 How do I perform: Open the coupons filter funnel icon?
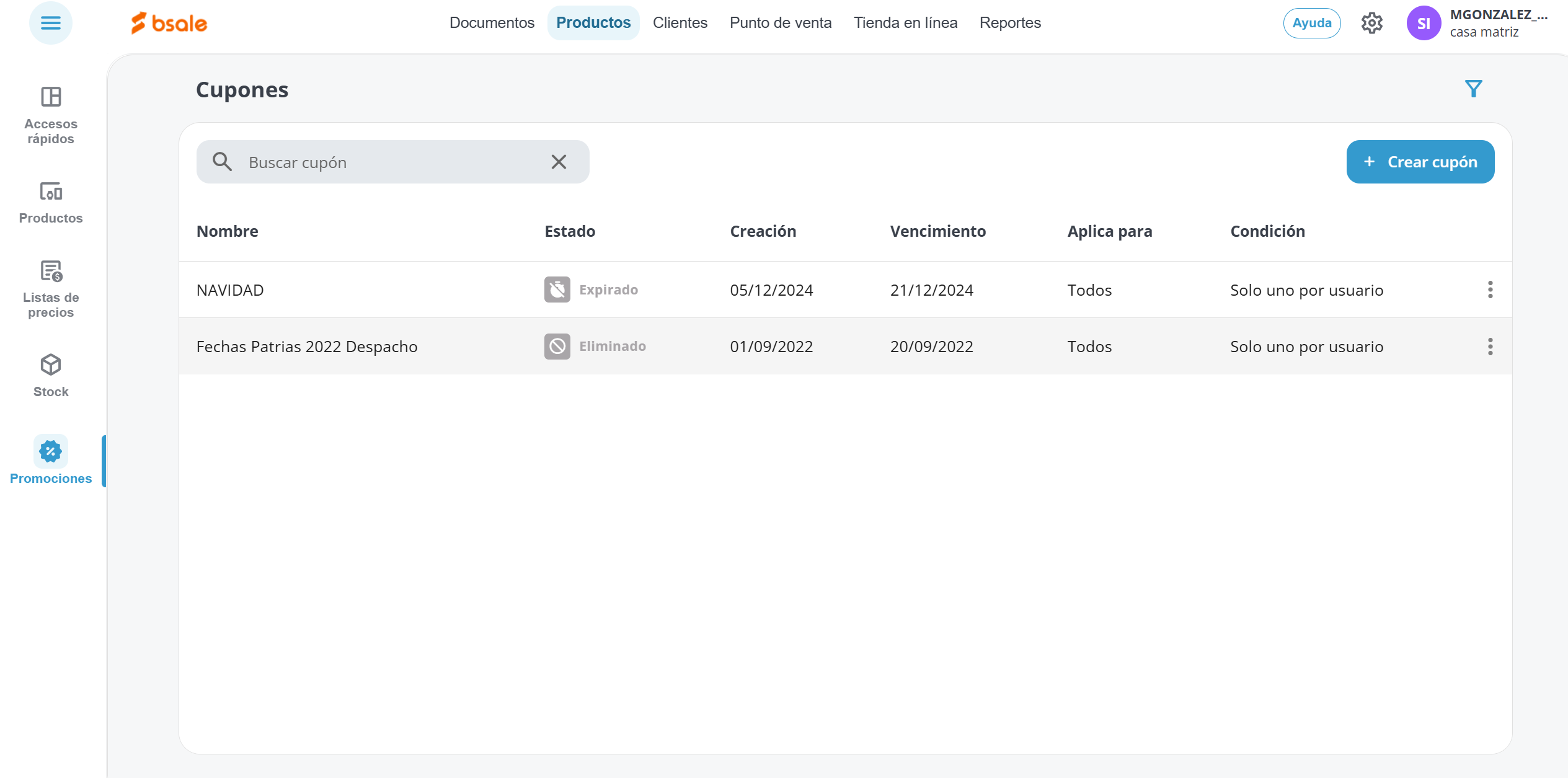pyautogui.click(x=1473, y=89)
